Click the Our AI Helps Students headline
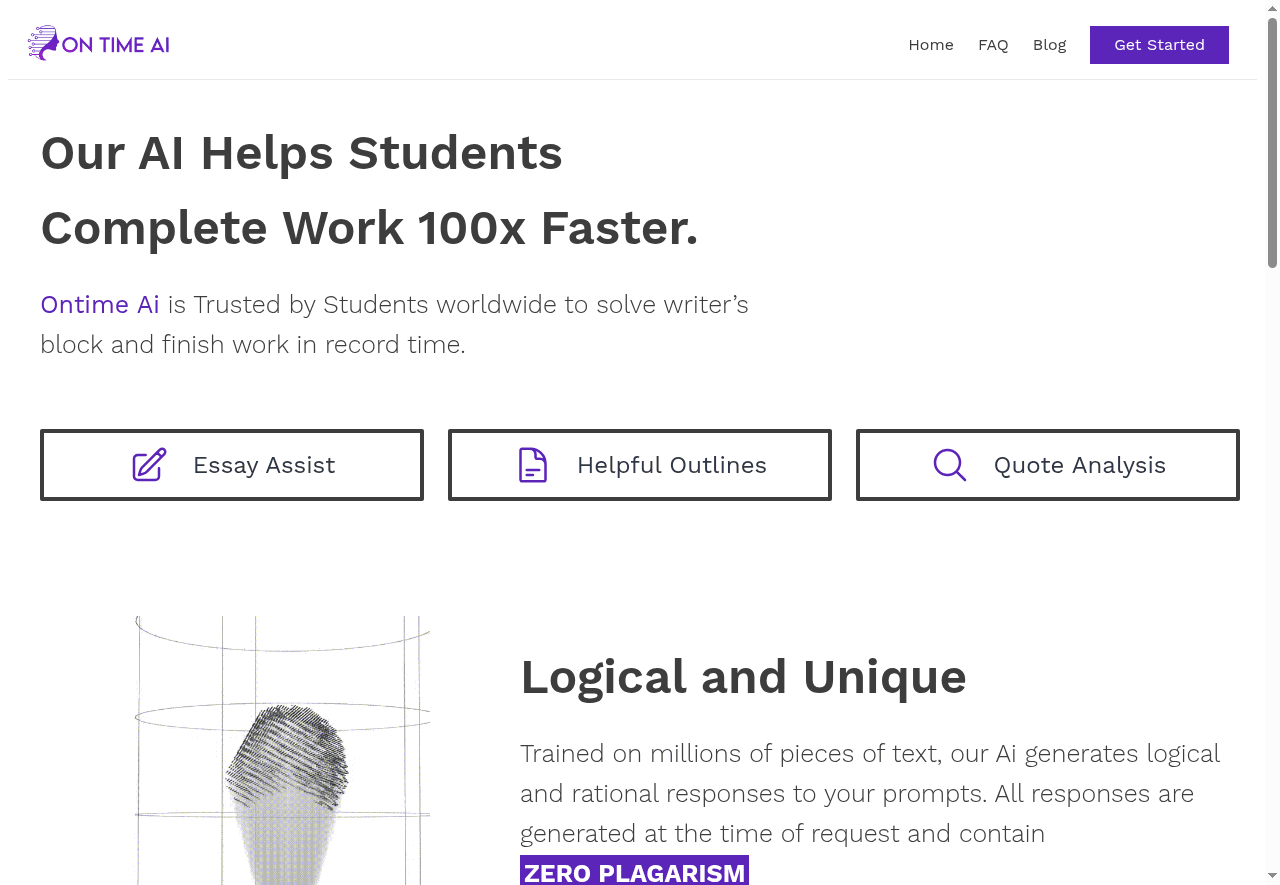Image resolution: width=1280 pixels, height=885 pixels. [x=301, y=153]
